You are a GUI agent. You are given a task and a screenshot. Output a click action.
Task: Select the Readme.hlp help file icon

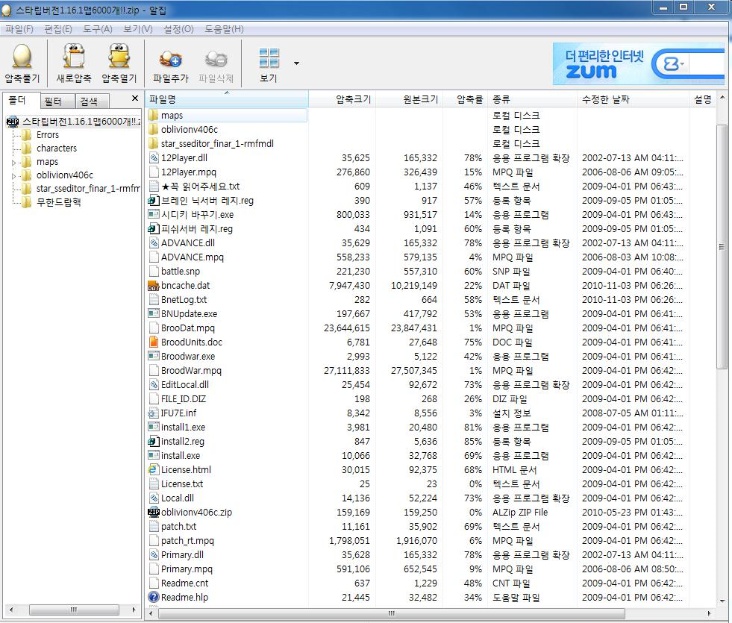point(153,597)
